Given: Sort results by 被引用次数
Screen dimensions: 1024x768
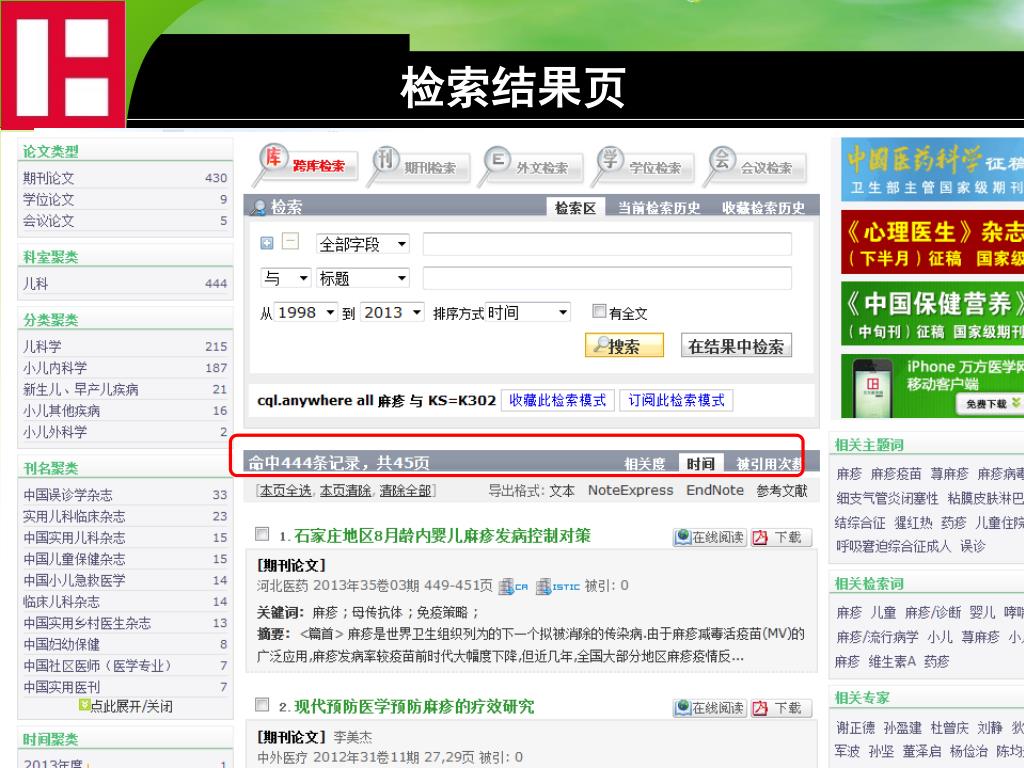Looking at the screenshot, I should pyautogui.click(x=769, y=464).
